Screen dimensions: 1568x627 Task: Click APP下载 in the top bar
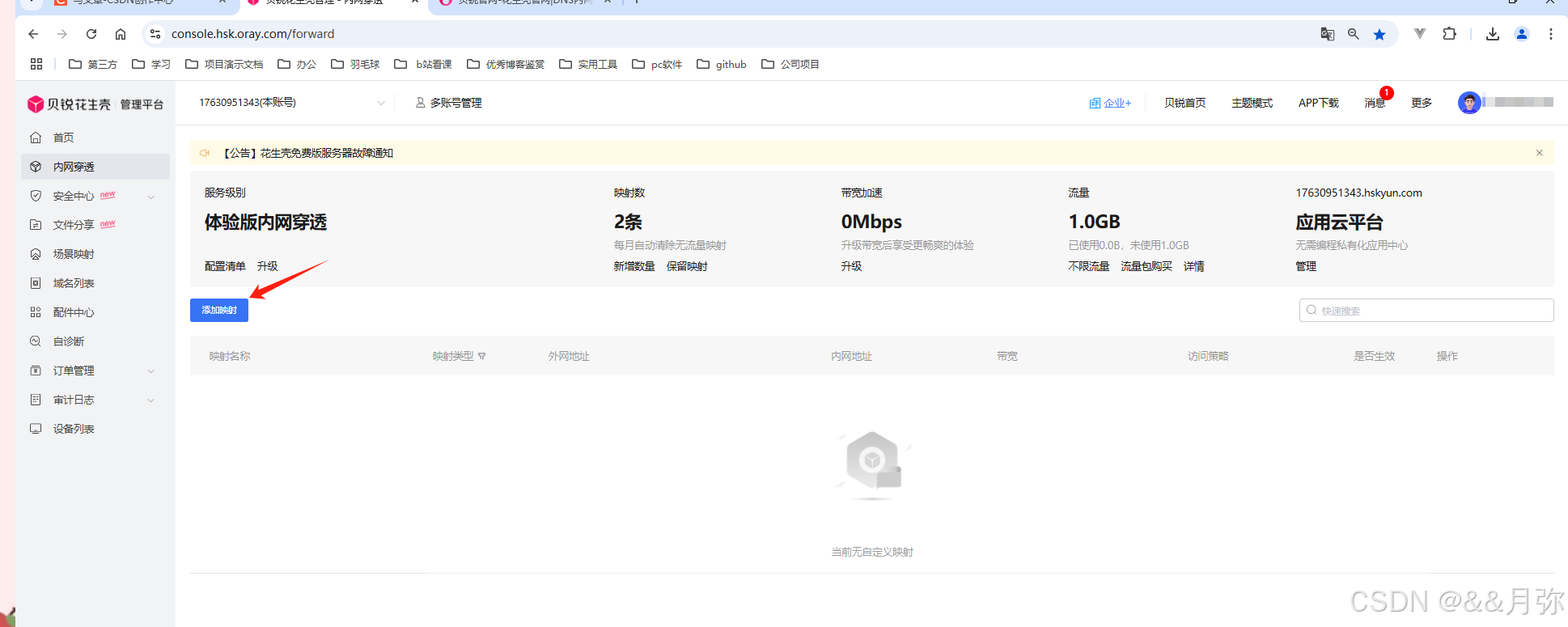pos(1318,103)
